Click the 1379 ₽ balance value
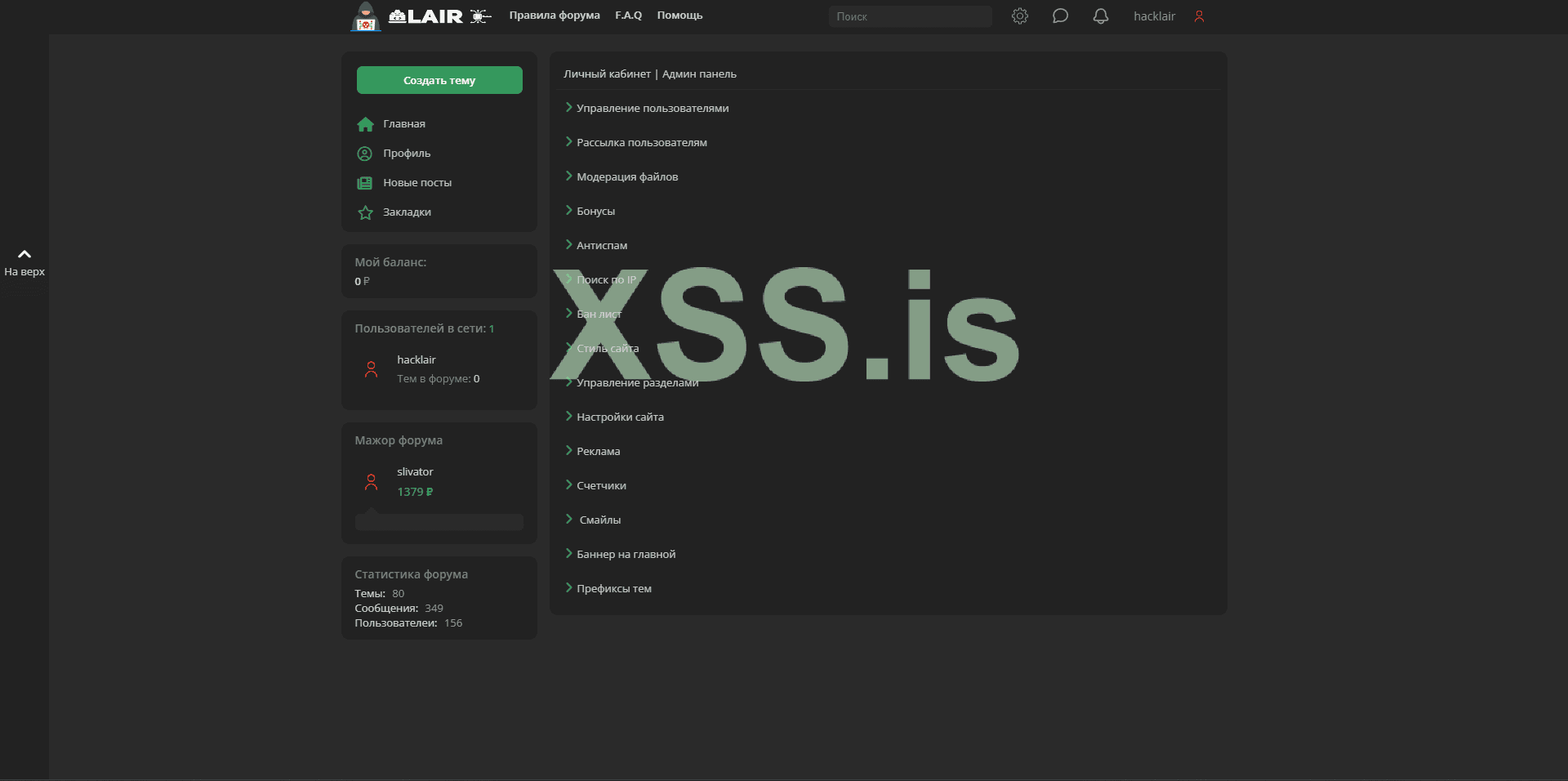Viewport: 1568px width, 781px height. (415, 492)
